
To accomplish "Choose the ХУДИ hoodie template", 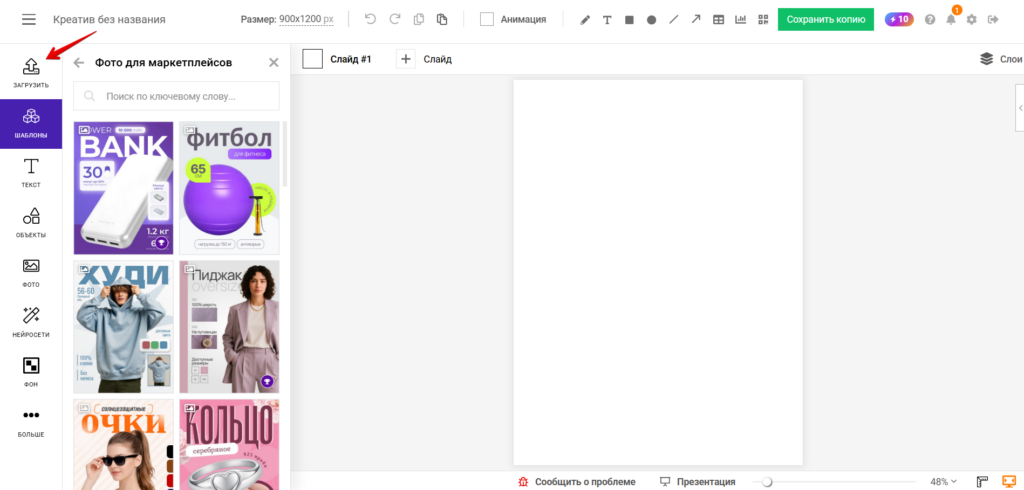I will click(123, 327).
